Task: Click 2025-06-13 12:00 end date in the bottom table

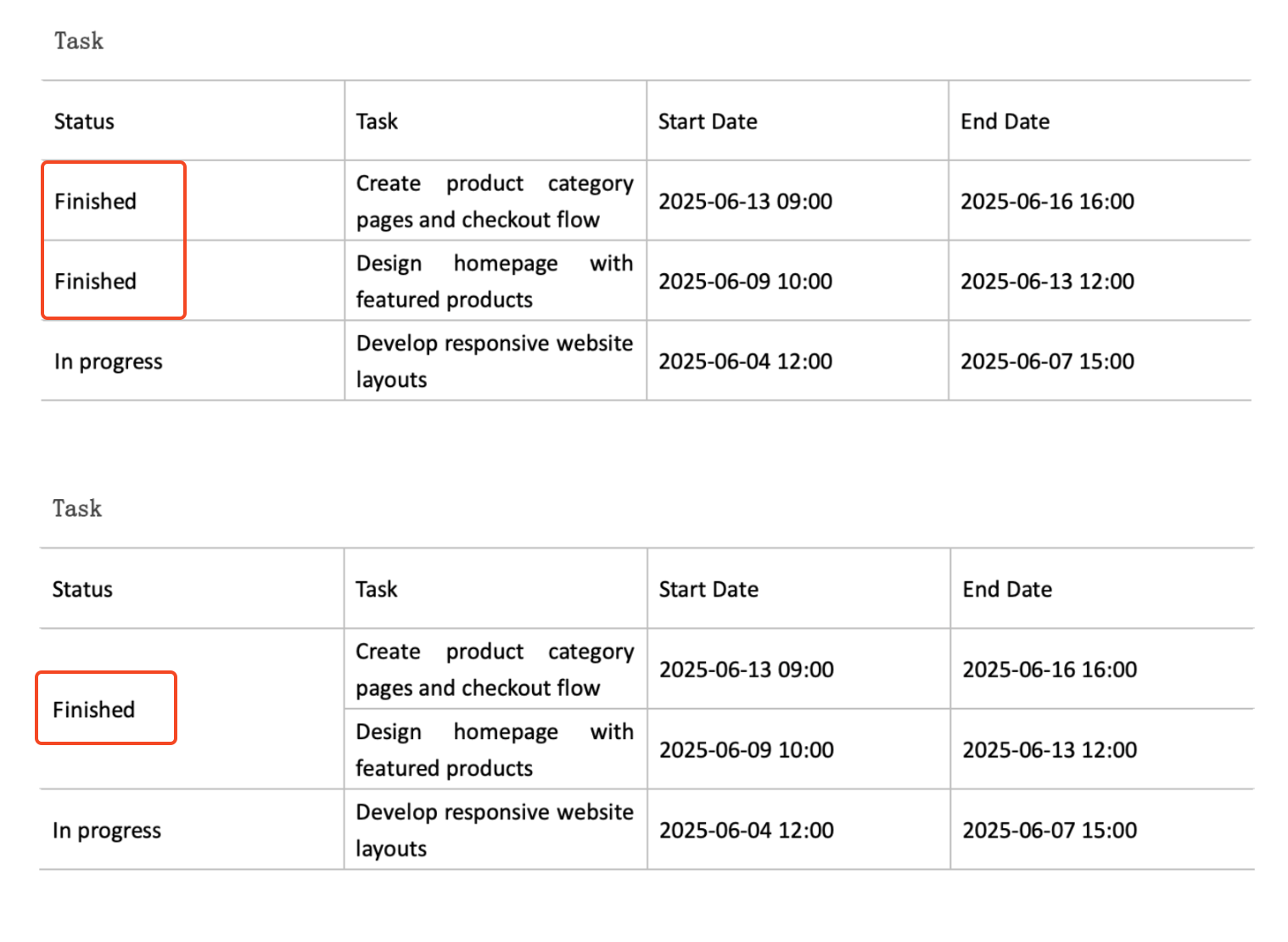Action: [1050, 750]
